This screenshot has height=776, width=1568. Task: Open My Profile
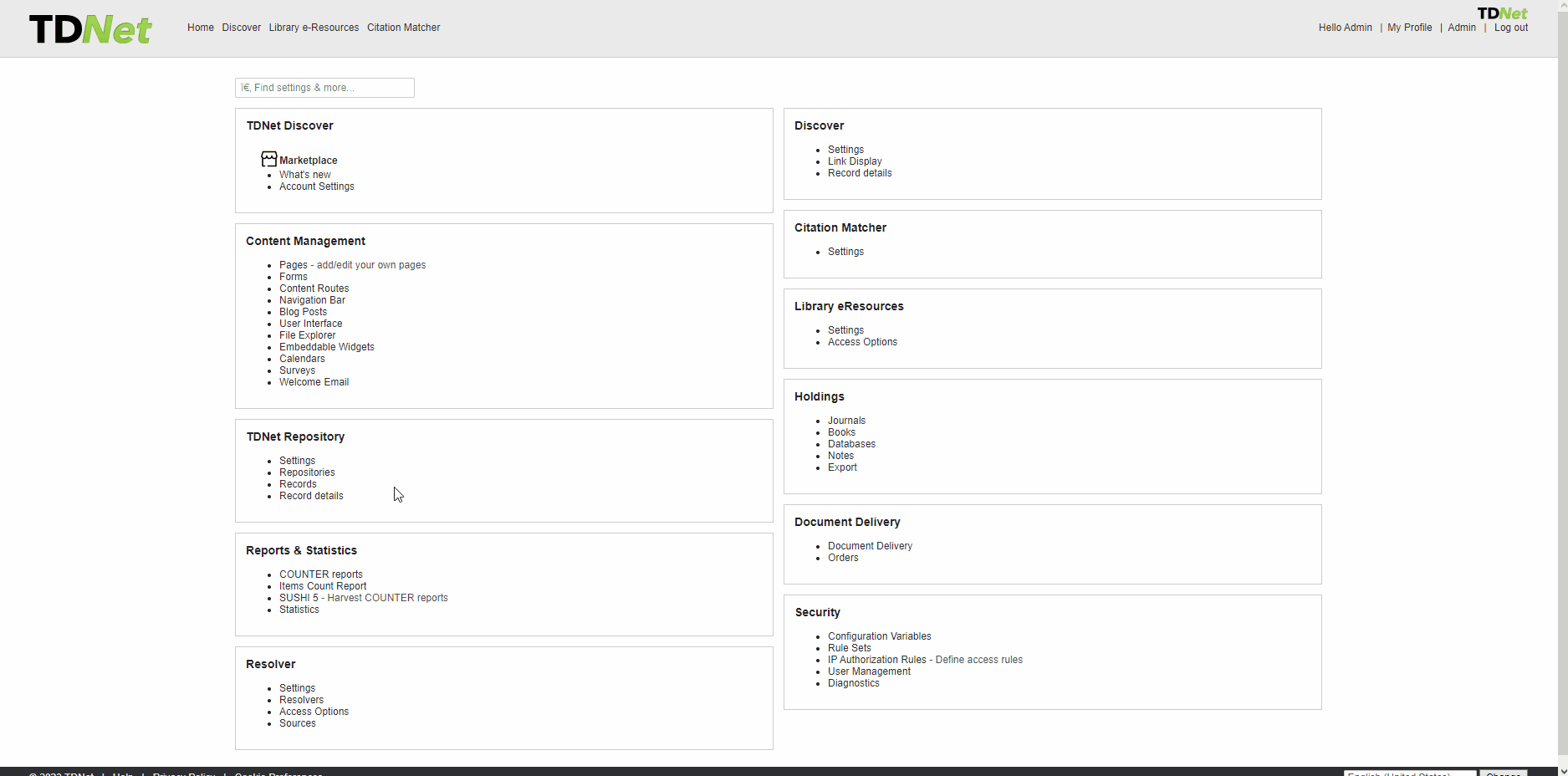click(x=1409, y=28)
